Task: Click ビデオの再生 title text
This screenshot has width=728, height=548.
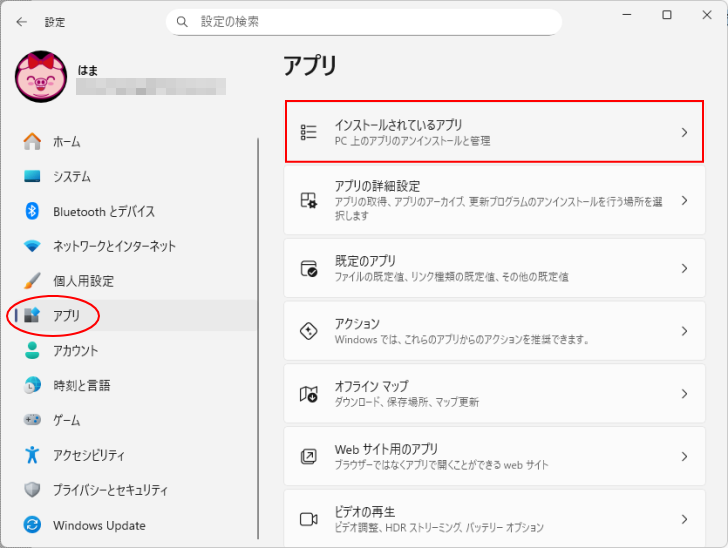Action: 365,512
